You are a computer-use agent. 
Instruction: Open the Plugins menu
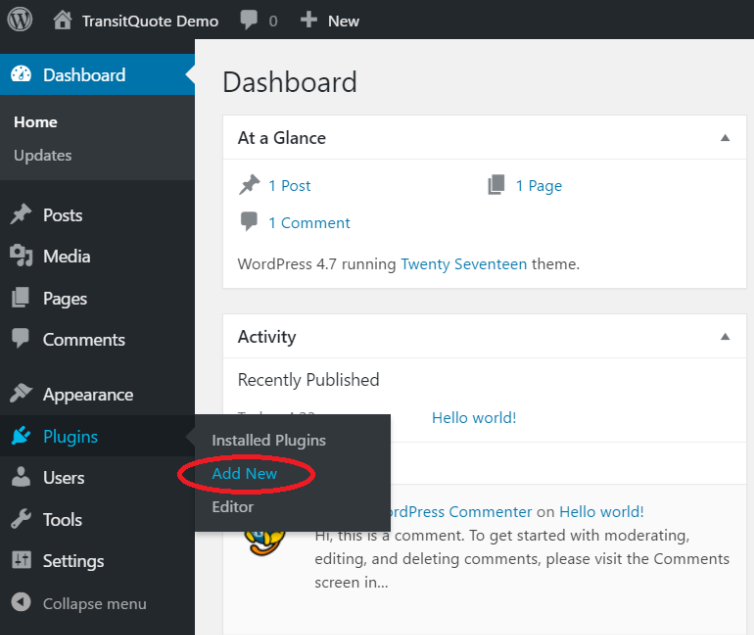pyautogui.click(x=97, y=436)
